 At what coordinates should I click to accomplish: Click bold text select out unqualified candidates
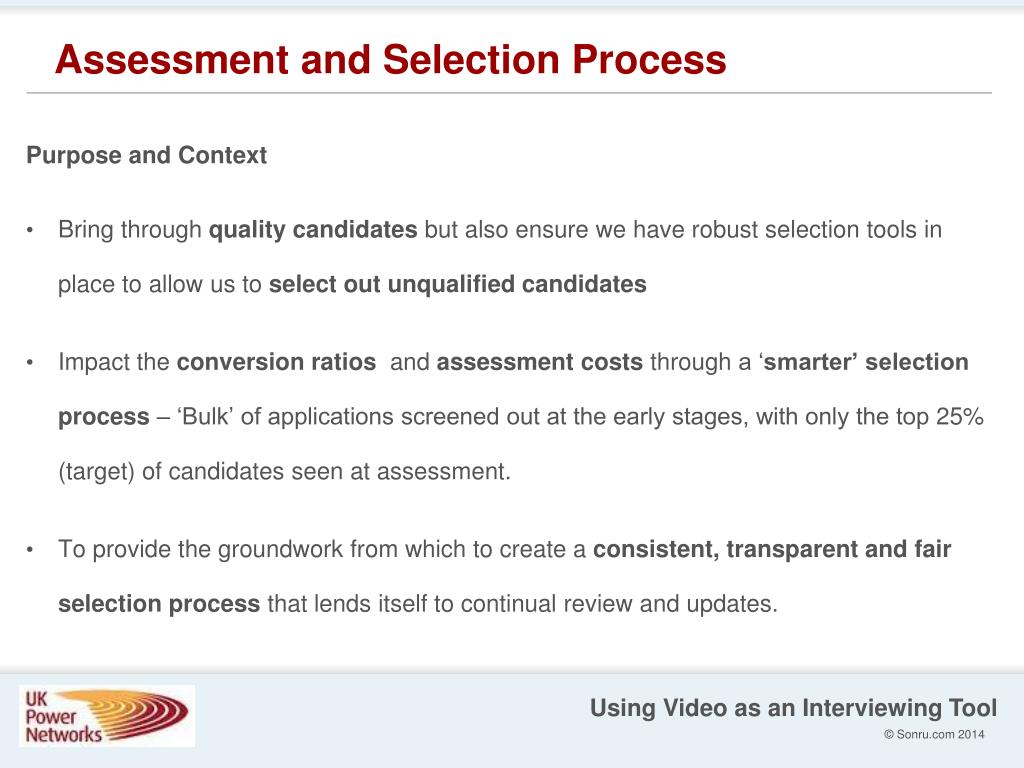click(458, 285)
